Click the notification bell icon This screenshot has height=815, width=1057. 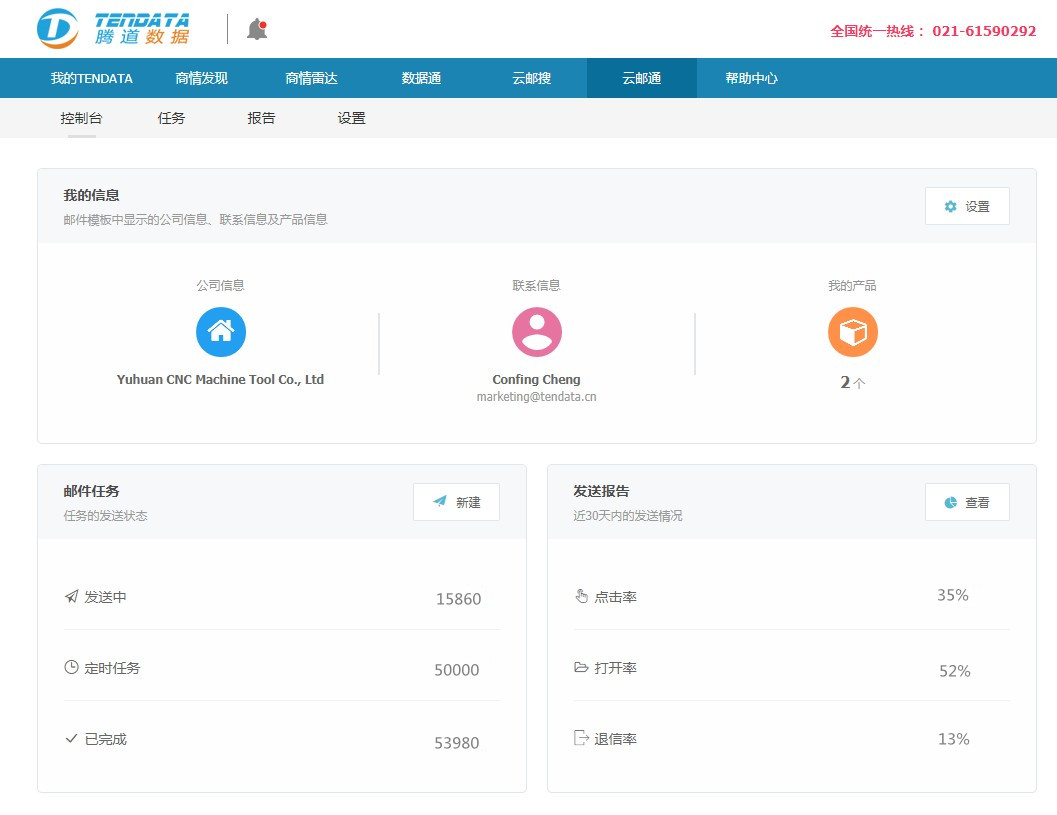point(257,29)
